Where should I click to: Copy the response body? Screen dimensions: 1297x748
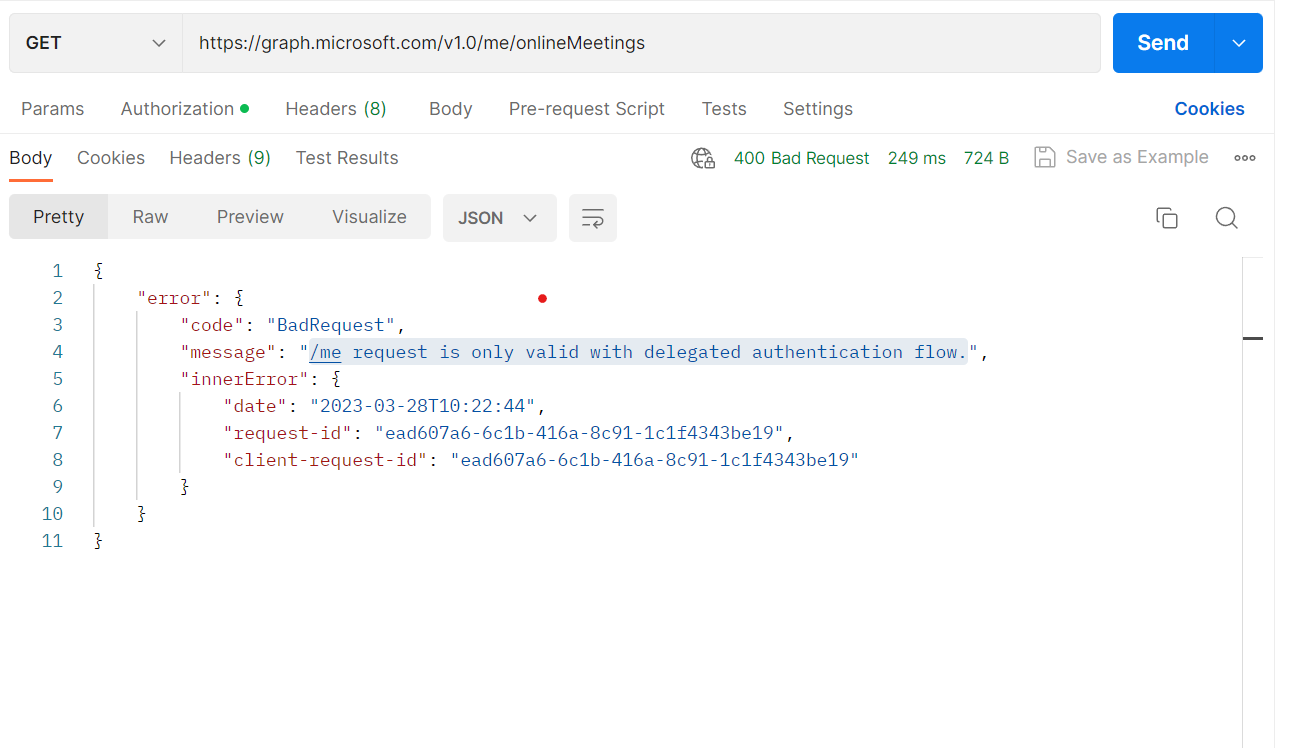pyautogui.click(x=1167, y=217)
